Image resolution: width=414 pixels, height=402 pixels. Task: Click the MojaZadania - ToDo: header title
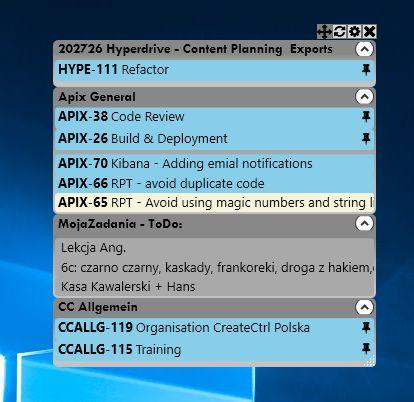point(120,224)
